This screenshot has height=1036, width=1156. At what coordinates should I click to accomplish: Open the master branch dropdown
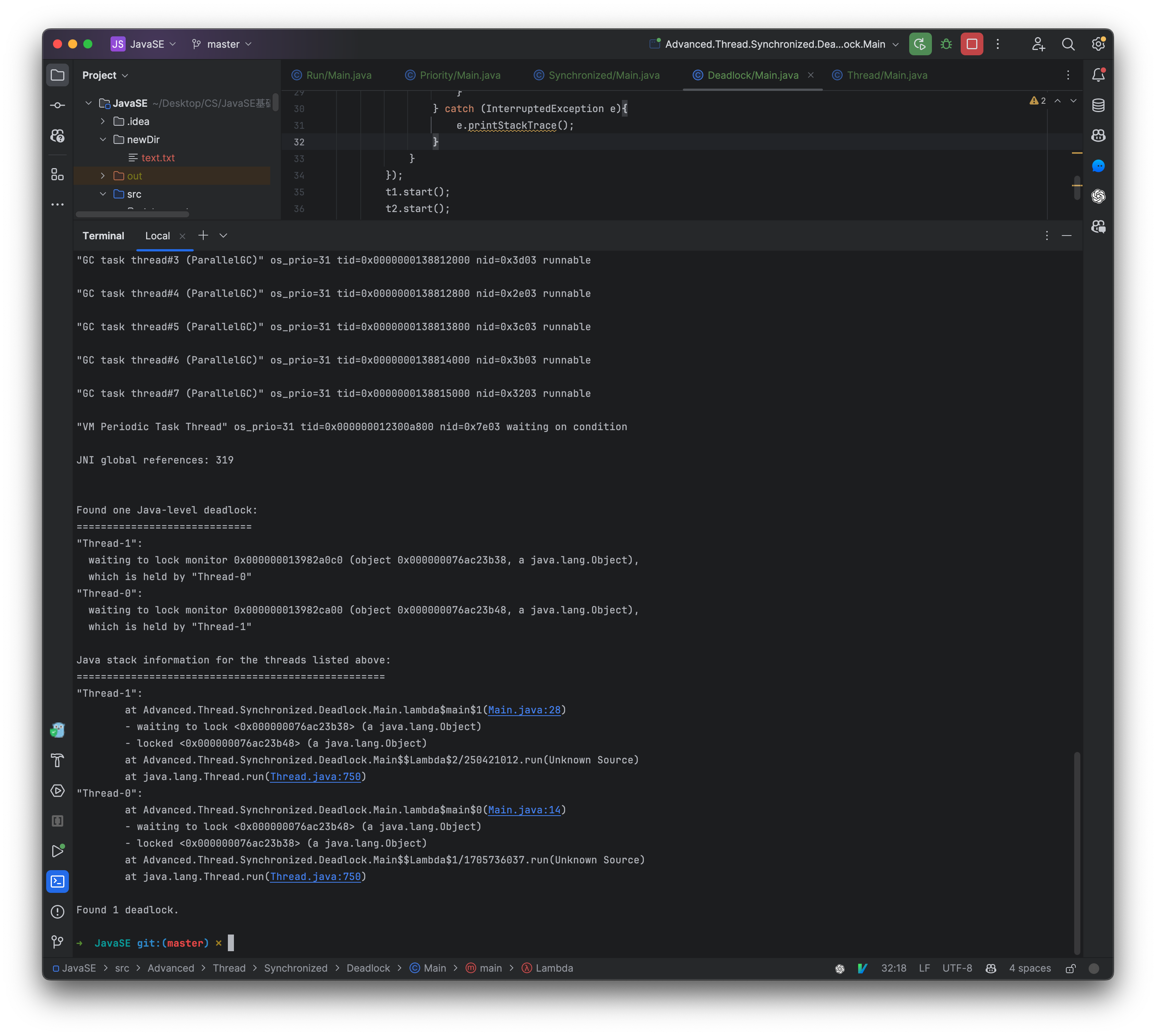(222, 44)
